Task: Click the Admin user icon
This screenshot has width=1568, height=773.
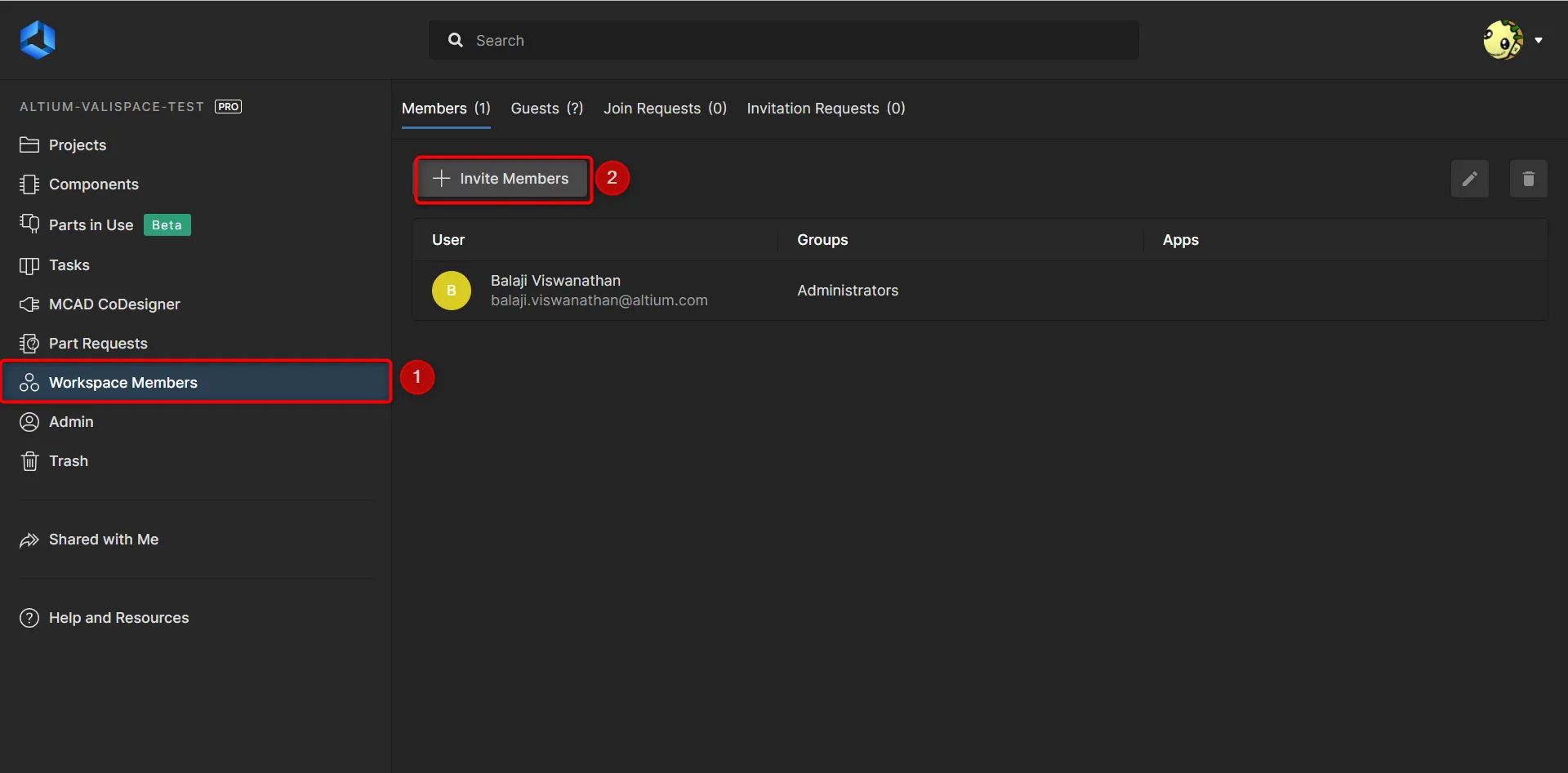Action: click(29, 422)
